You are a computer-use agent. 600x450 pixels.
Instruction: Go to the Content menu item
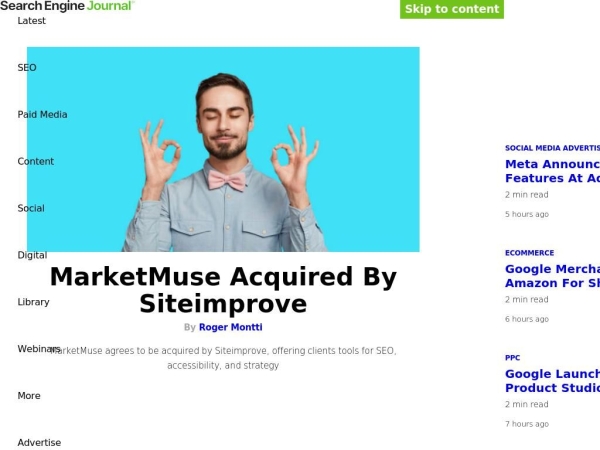pos(36,161)
